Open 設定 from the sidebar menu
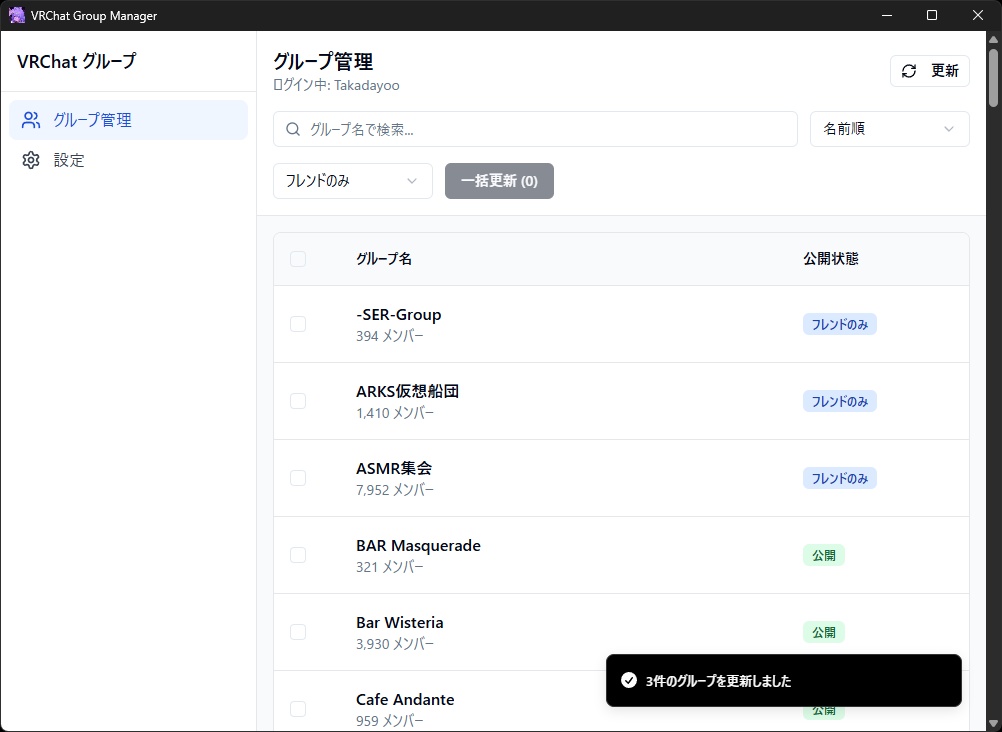Screen dimensions: 1002x732 [70, 160]
